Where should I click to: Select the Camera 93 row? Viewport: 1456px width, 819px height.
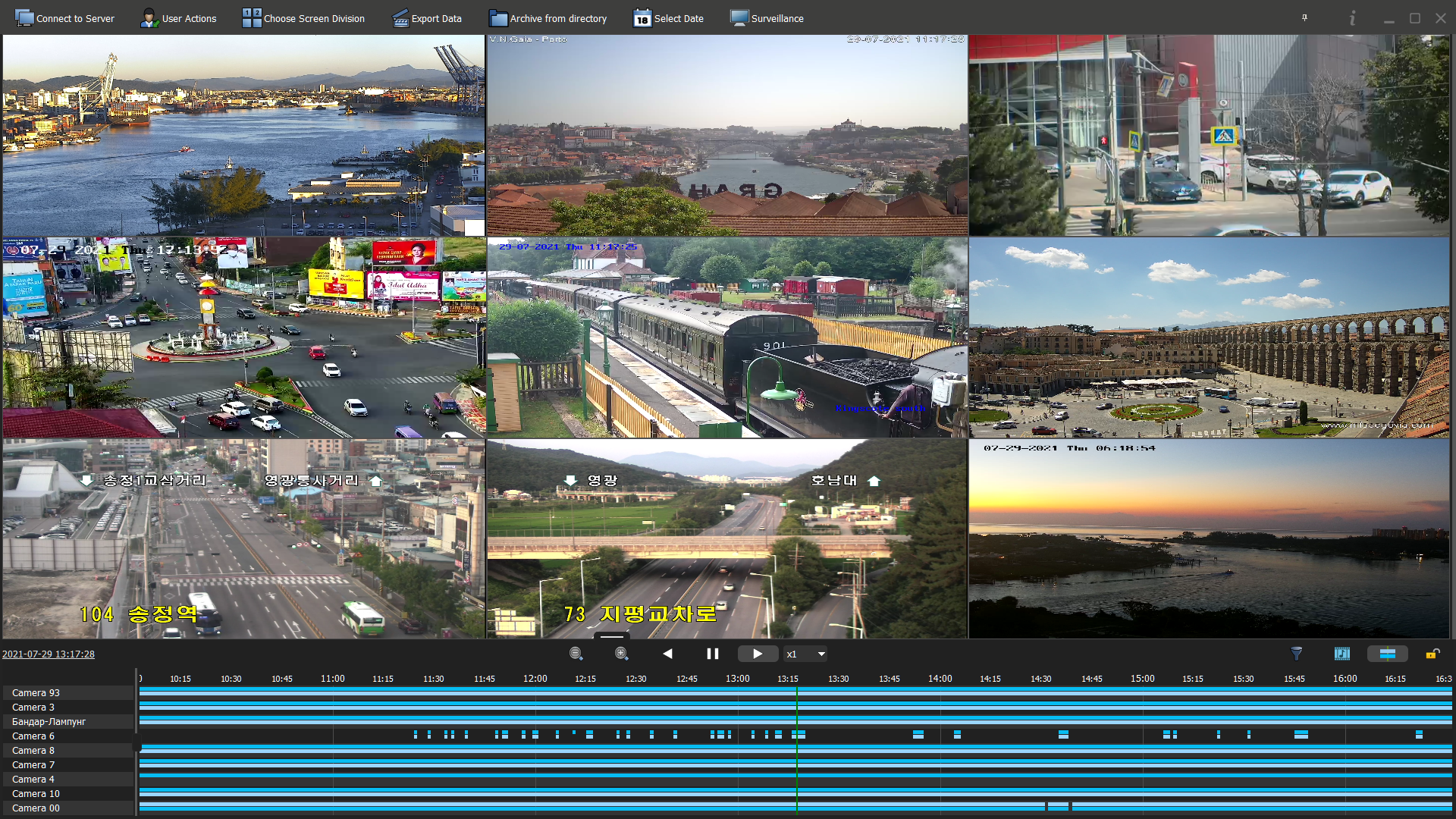tap(68, 693)
